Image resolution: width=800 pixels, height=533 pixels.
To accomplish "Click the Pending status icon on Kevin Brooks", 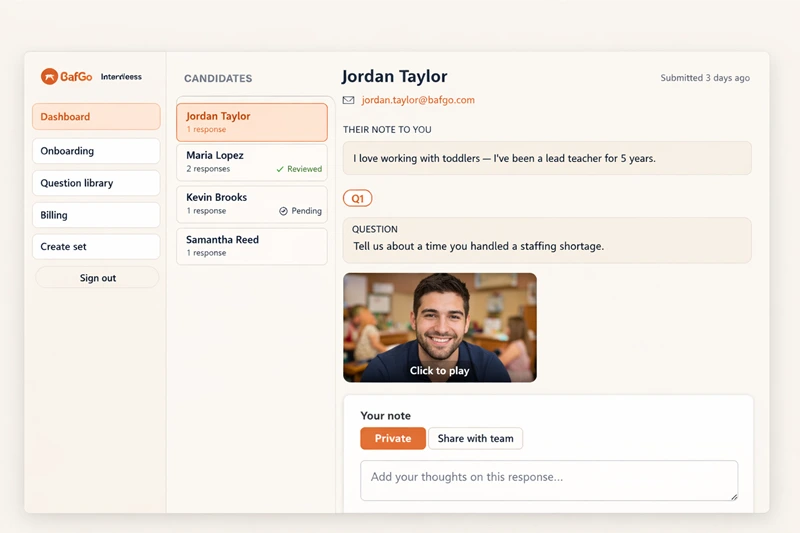I will point(283,211).
